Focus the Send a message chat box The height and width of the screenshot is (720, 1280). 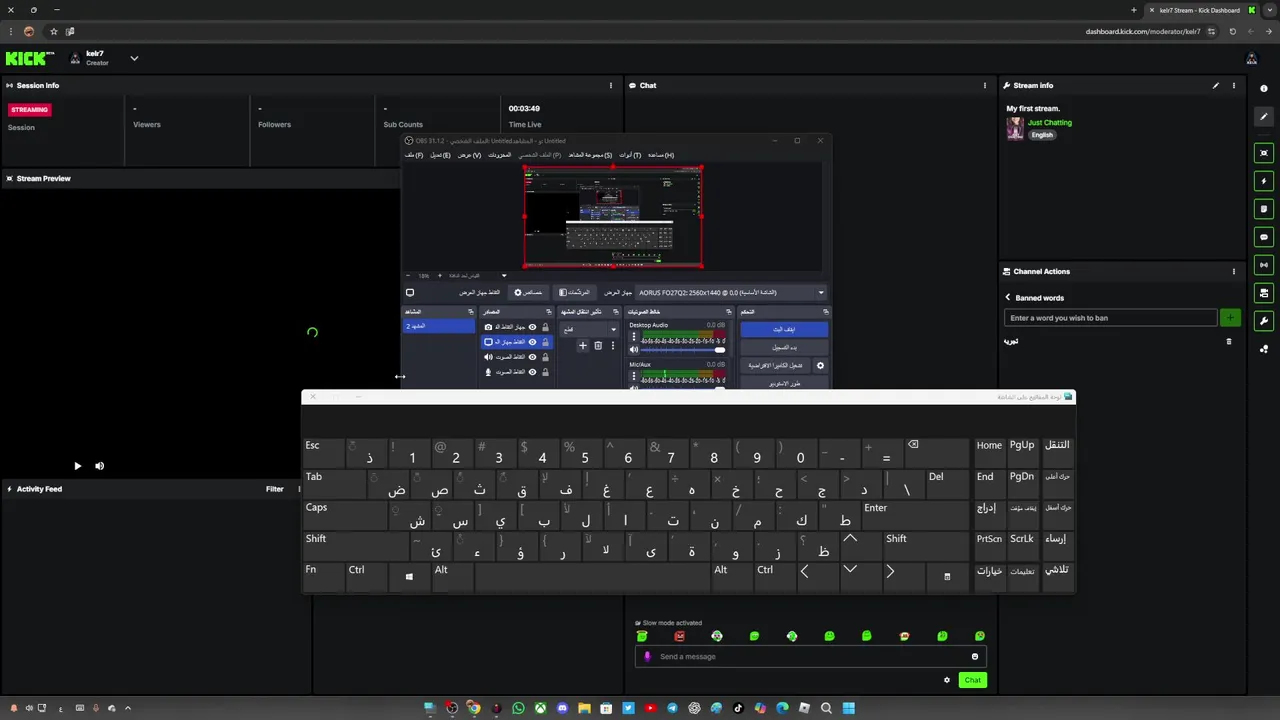810,656
